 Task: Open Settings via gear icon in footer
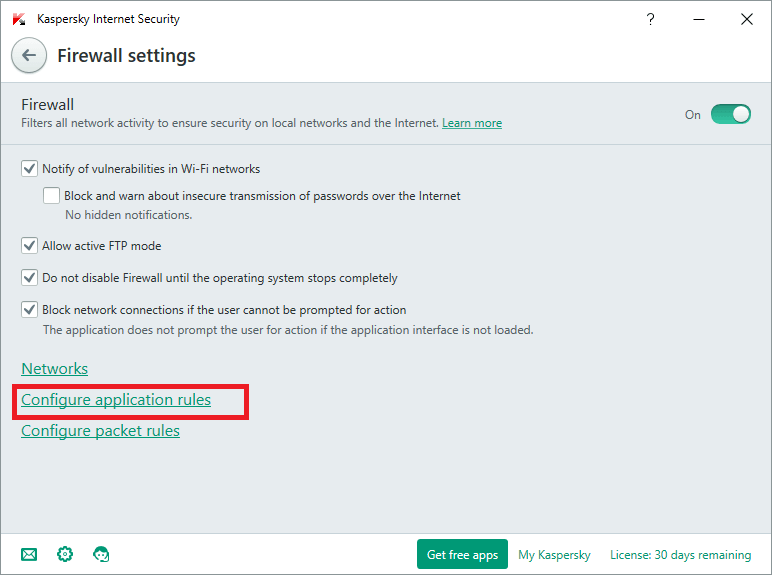coord(65,554)
